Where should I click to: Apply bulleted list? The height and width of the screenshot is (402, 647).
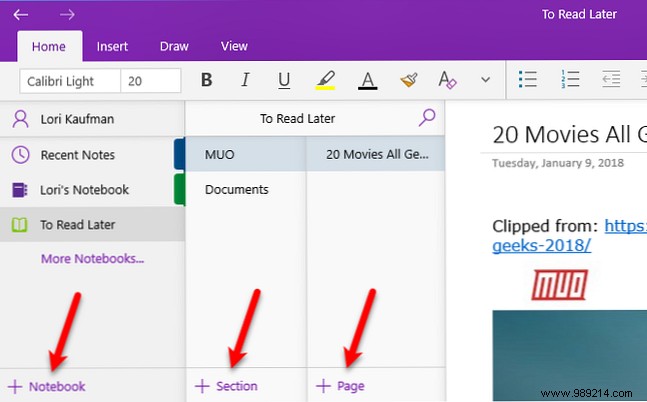527,79
